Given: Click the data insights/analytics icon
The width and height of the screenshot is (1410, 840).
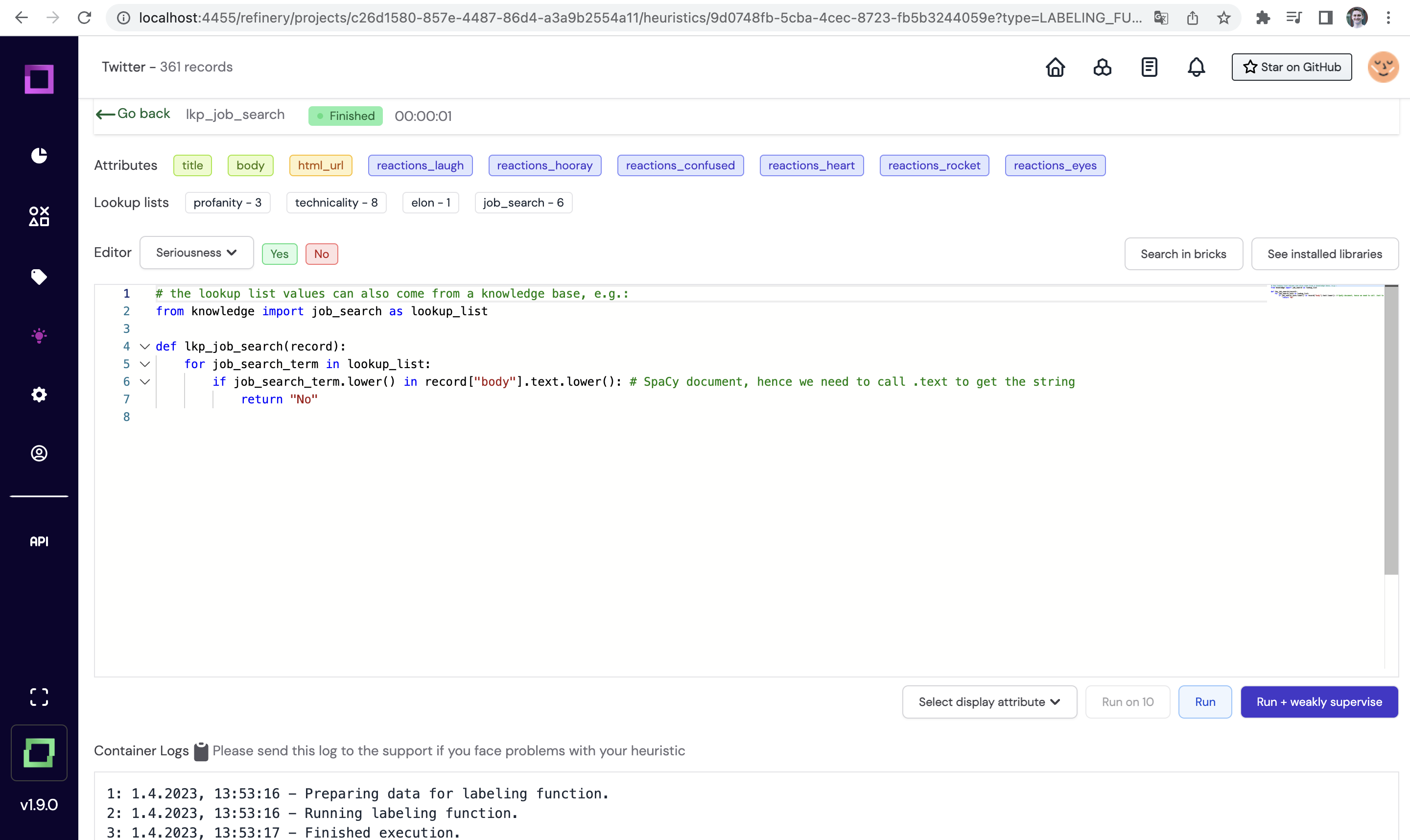Looking at the screenshot, I should [39, 154].
